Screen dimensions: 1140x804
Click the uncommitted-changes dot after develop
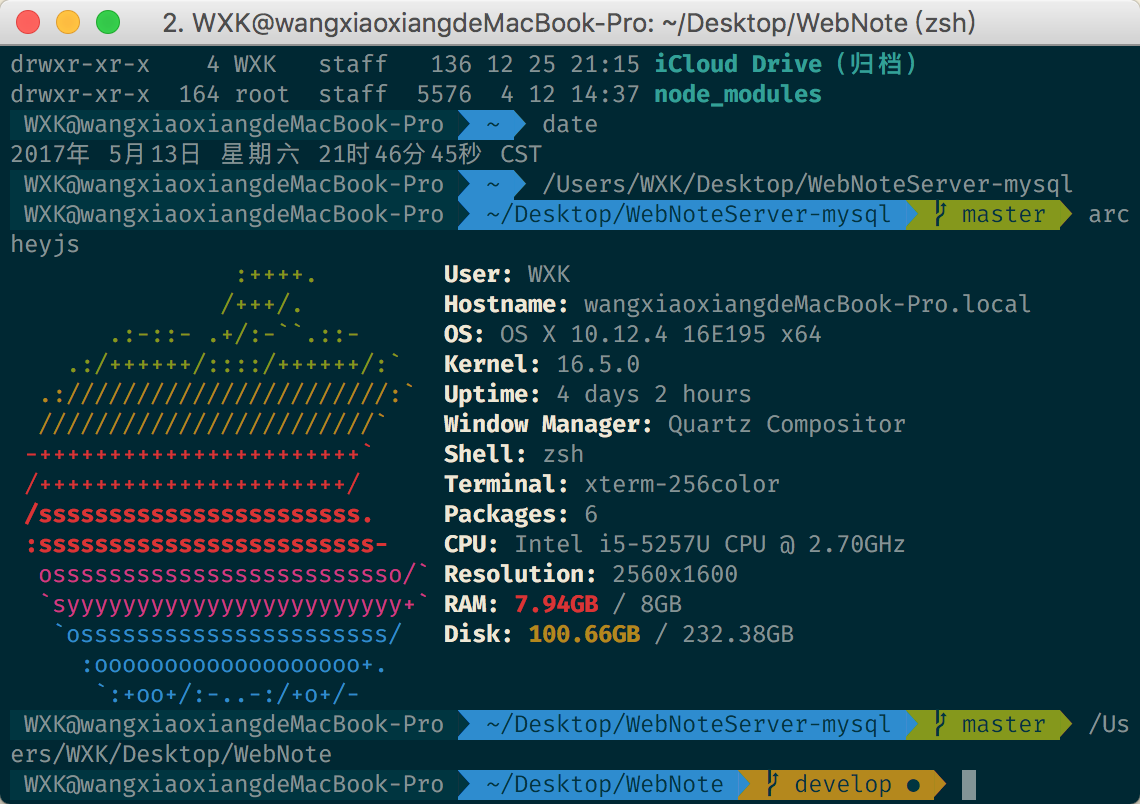coord(913,785)
